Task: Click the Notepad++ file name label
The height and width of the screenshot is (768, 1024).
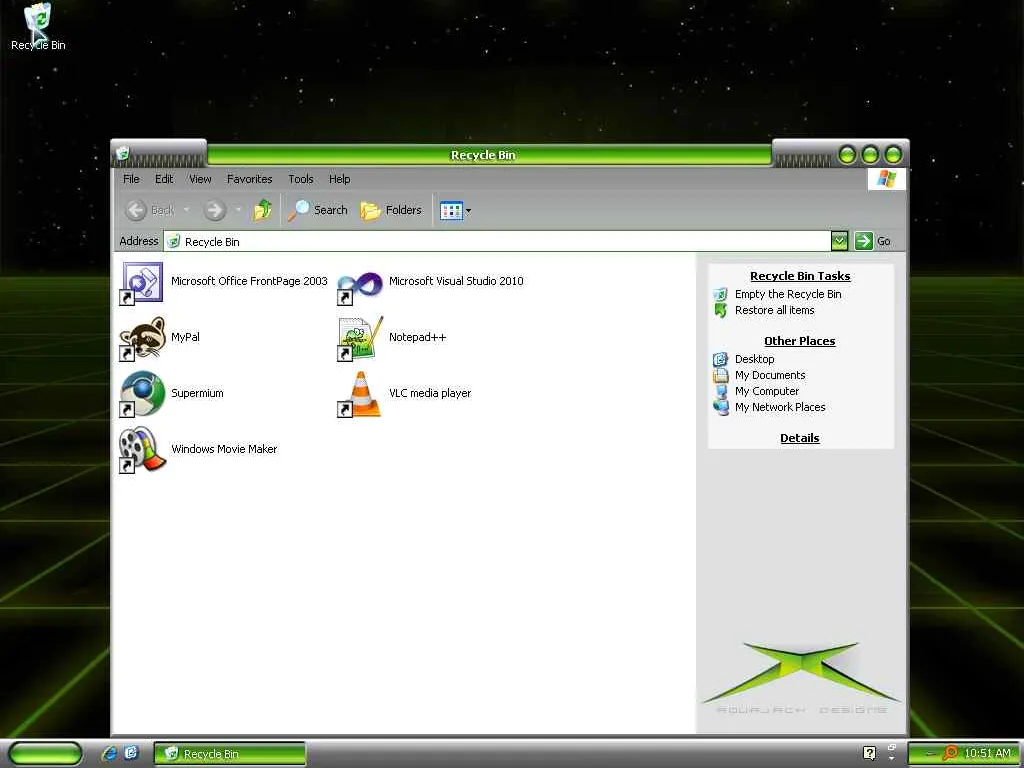Action: (417, 337)
